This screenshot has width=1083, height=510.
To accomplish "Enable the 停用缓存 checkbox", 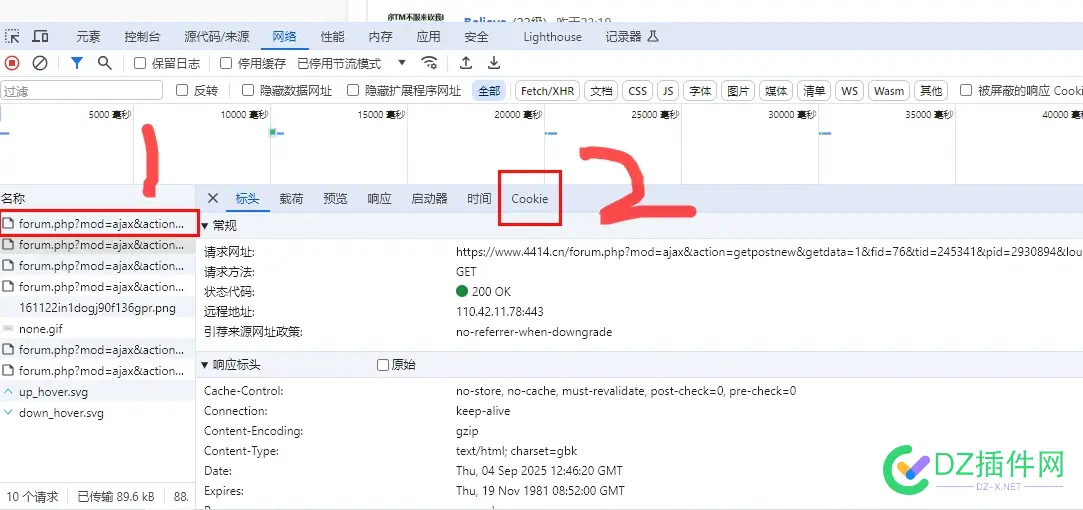I will [226, 64].
